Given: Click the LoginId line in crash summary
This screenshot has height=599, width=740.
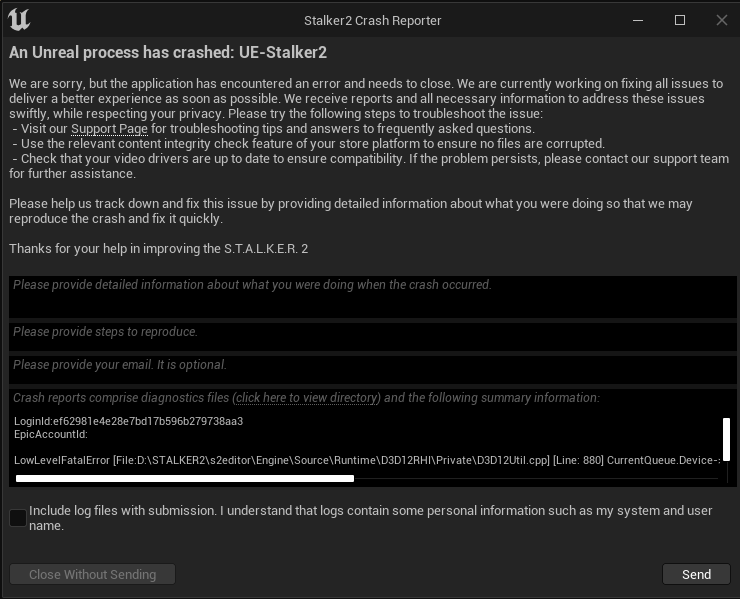Looking at the screenshot, I should 128,421.
